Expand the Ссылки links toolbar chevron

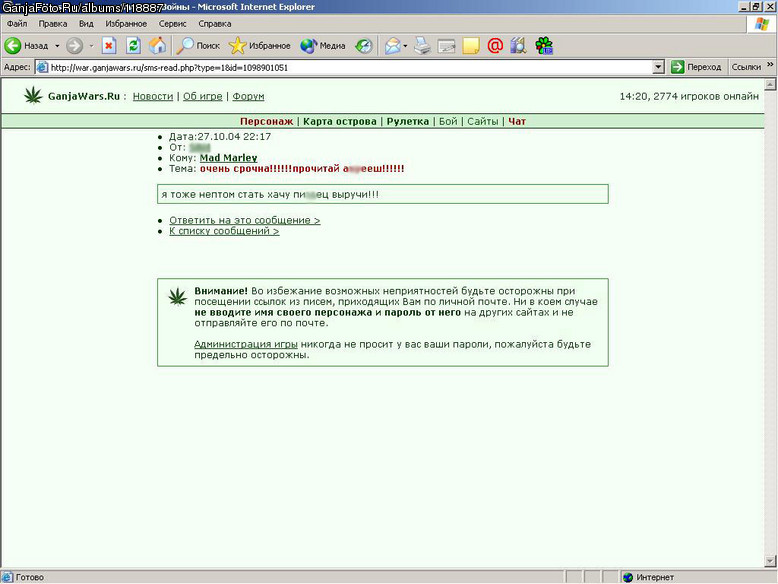coord(770,65)
